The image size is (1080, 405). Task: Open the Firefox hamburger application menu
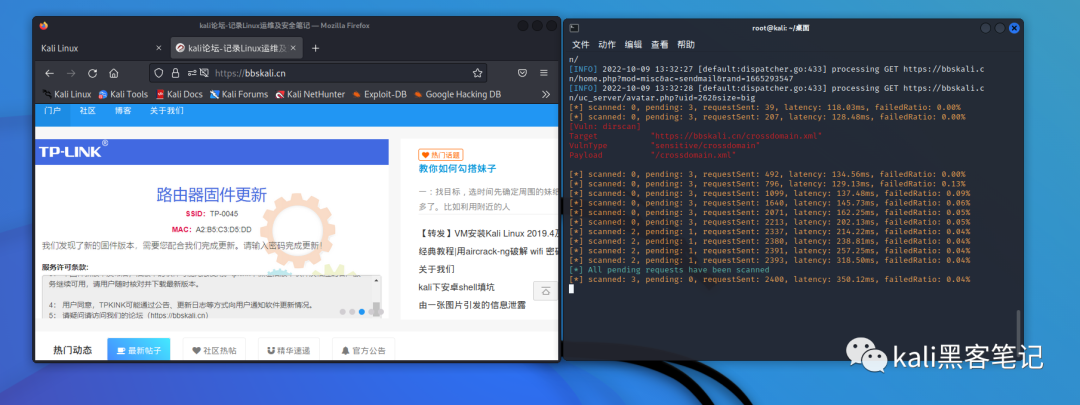tap(543, 73)
